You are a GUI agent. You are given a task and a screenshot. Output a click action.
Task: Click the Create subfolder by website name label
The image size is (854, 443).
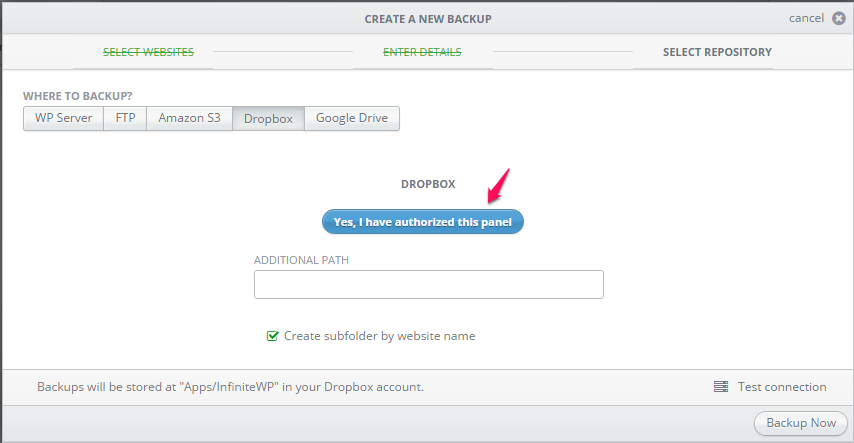click(380, 336)
